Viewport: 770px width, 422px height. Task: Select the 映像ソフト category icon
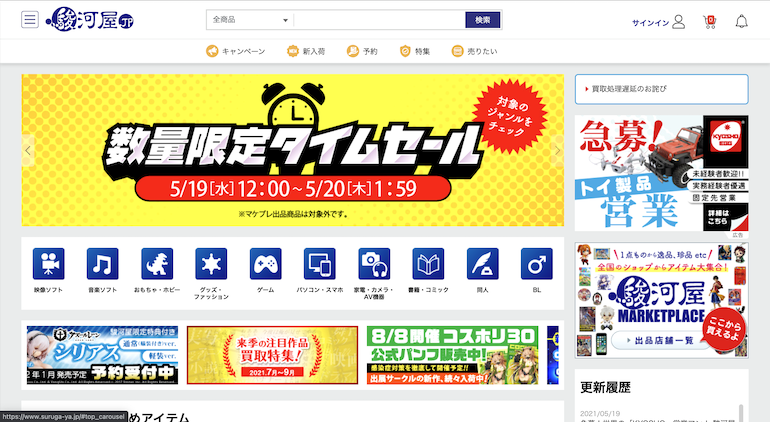pyautogui.click(x=49, y=264)
